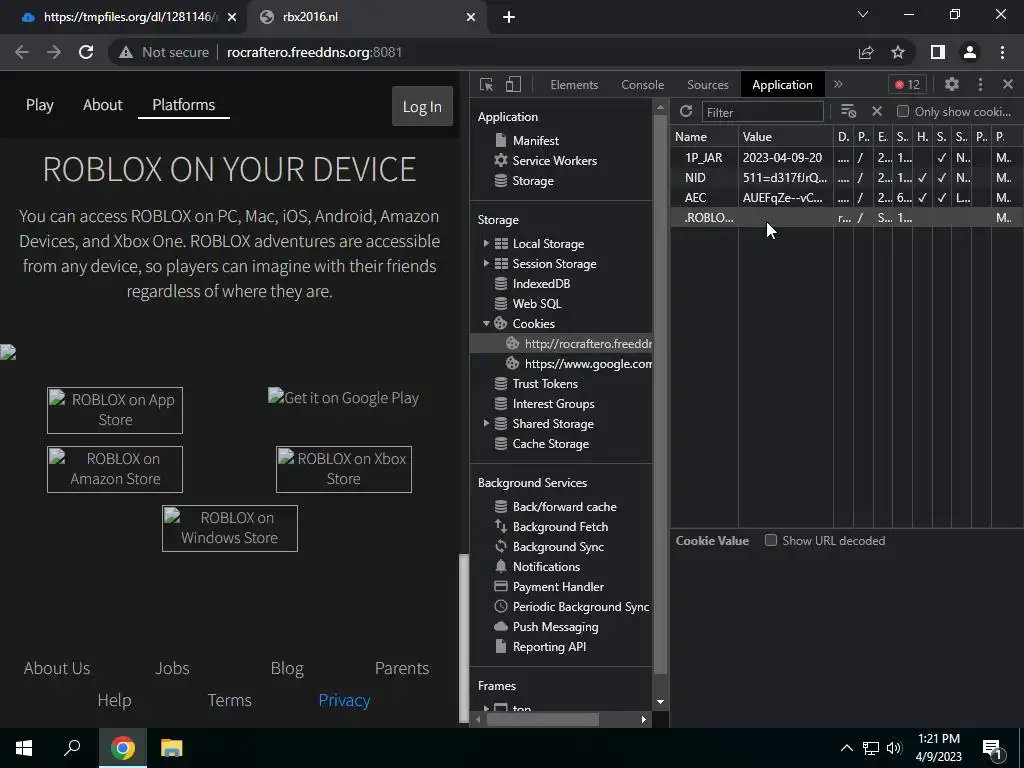Click the page vertical scrollbar thumb
This screenshot has height=768, width=1024.
pyautogui.click(x=464, y=637)
